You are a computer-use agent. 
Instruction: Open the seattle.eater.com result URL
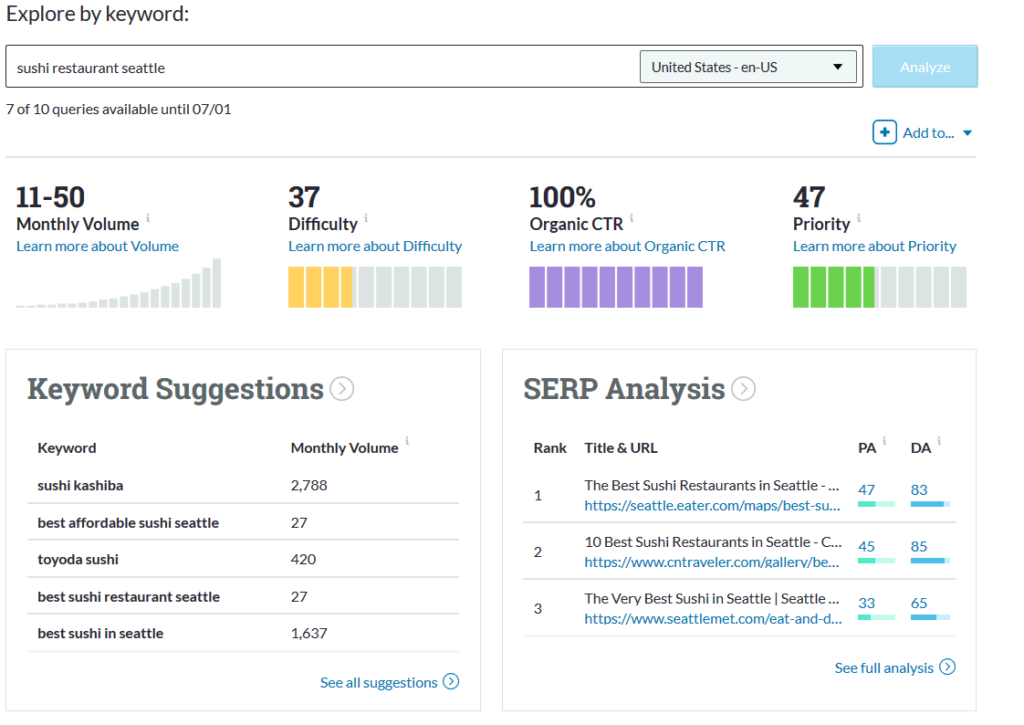click(x=712, y=506)
